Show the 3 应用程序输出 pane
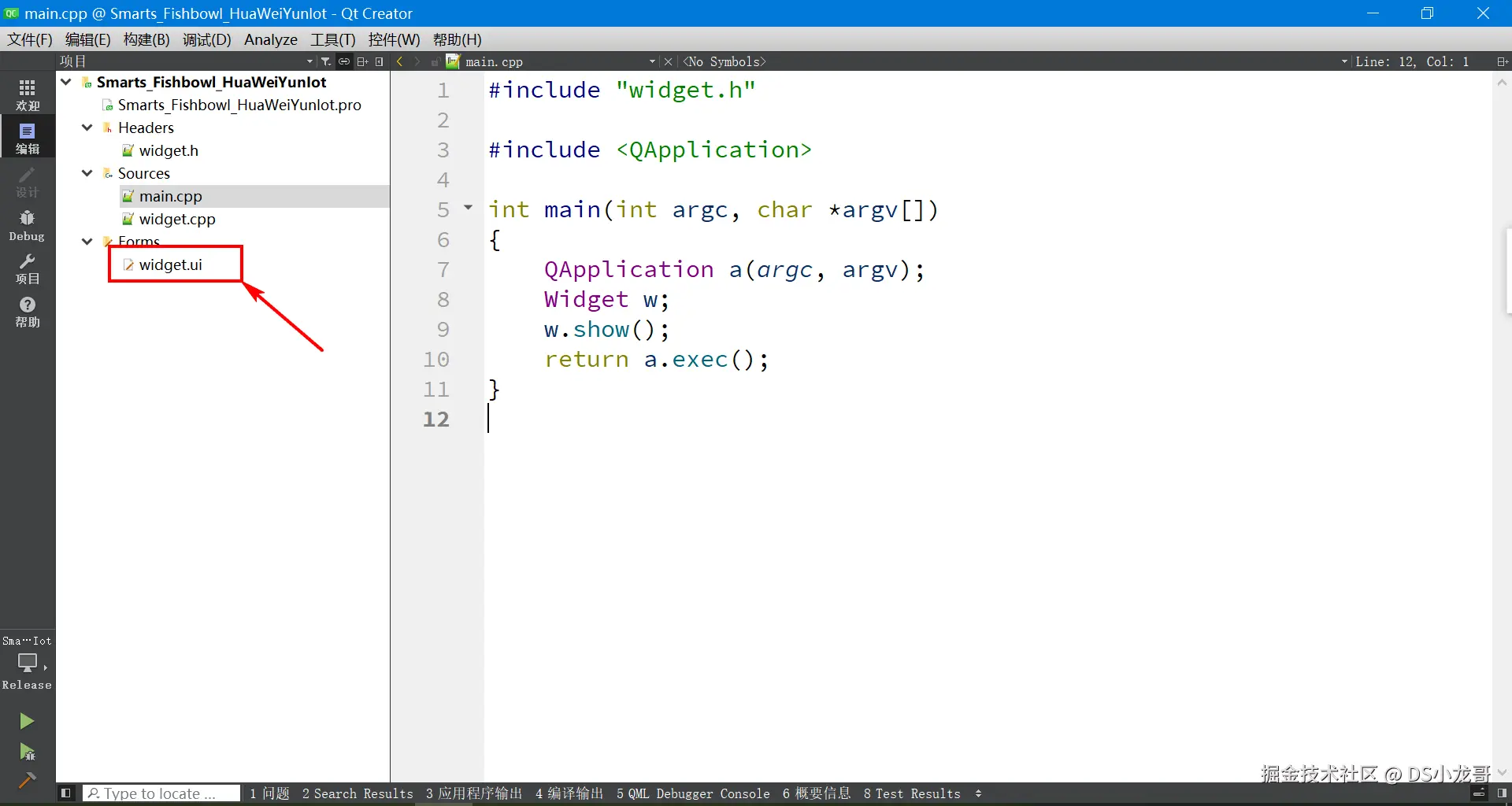The image size is (1512, 806). pyautogui.click(x=474, y=793)
